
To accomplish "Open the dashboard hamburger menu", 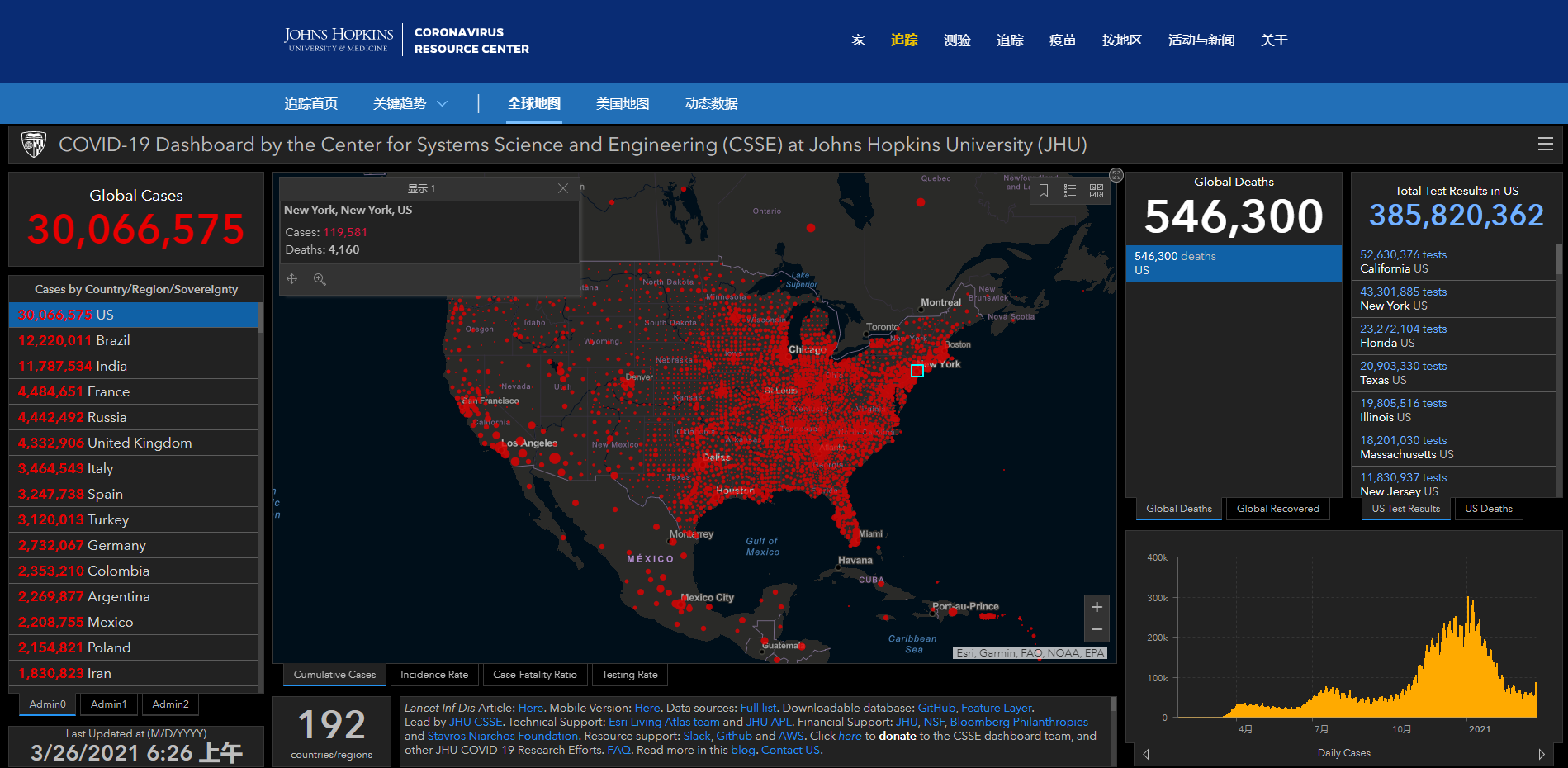I will (1546, 145).
